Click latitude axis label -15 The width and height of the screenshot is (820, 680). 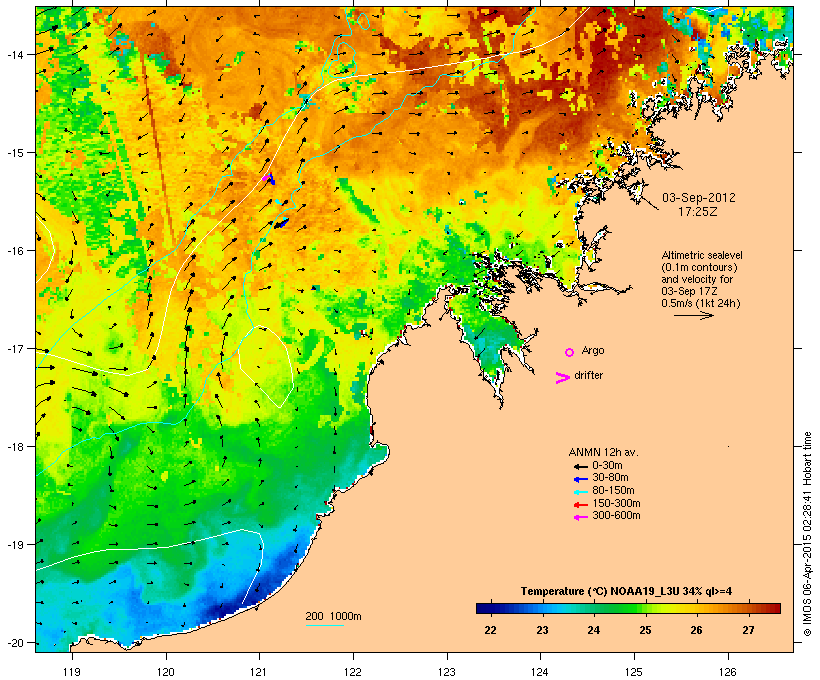[x=14, y=153]
